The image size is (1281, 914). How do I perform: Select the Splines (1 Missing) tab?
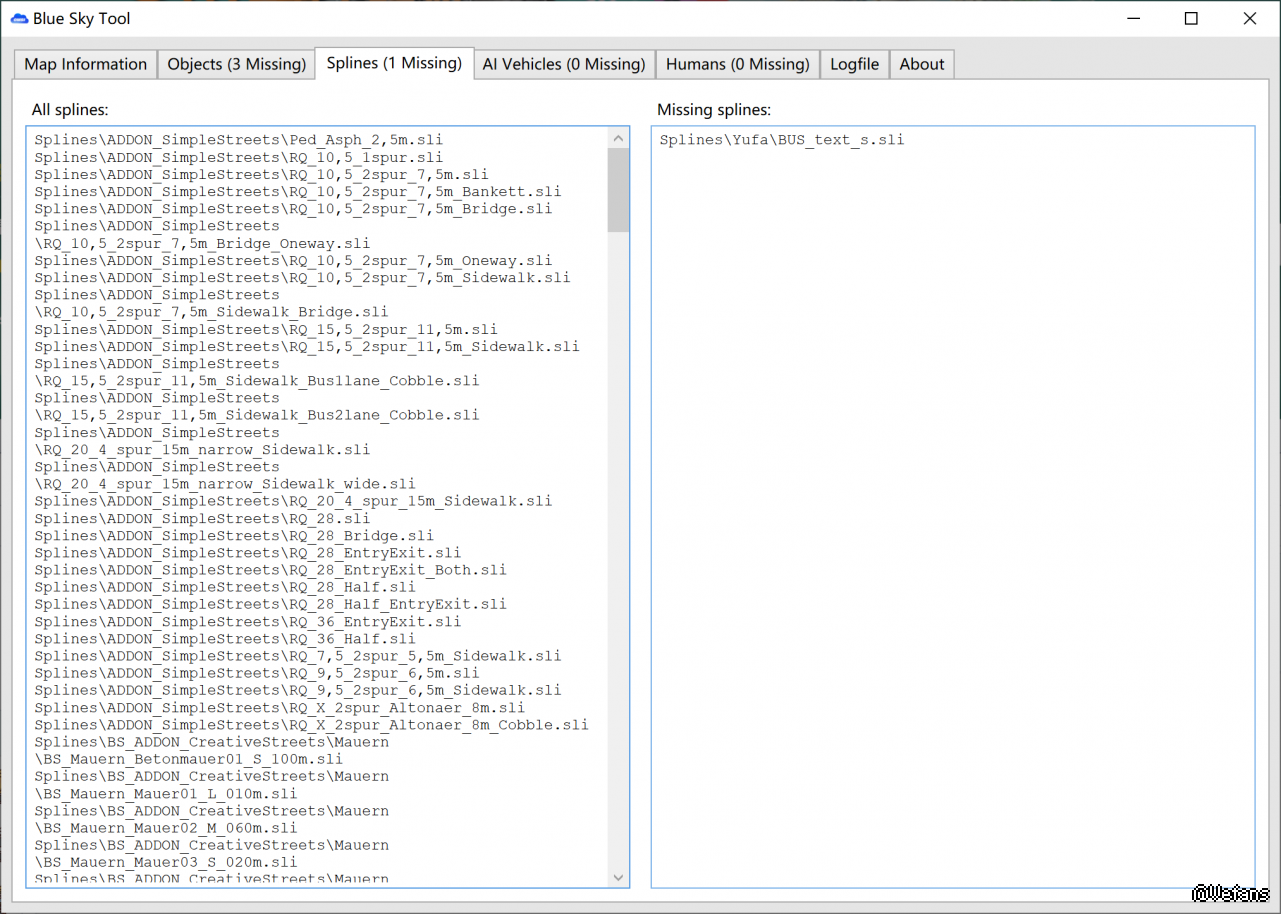(394, 63)
